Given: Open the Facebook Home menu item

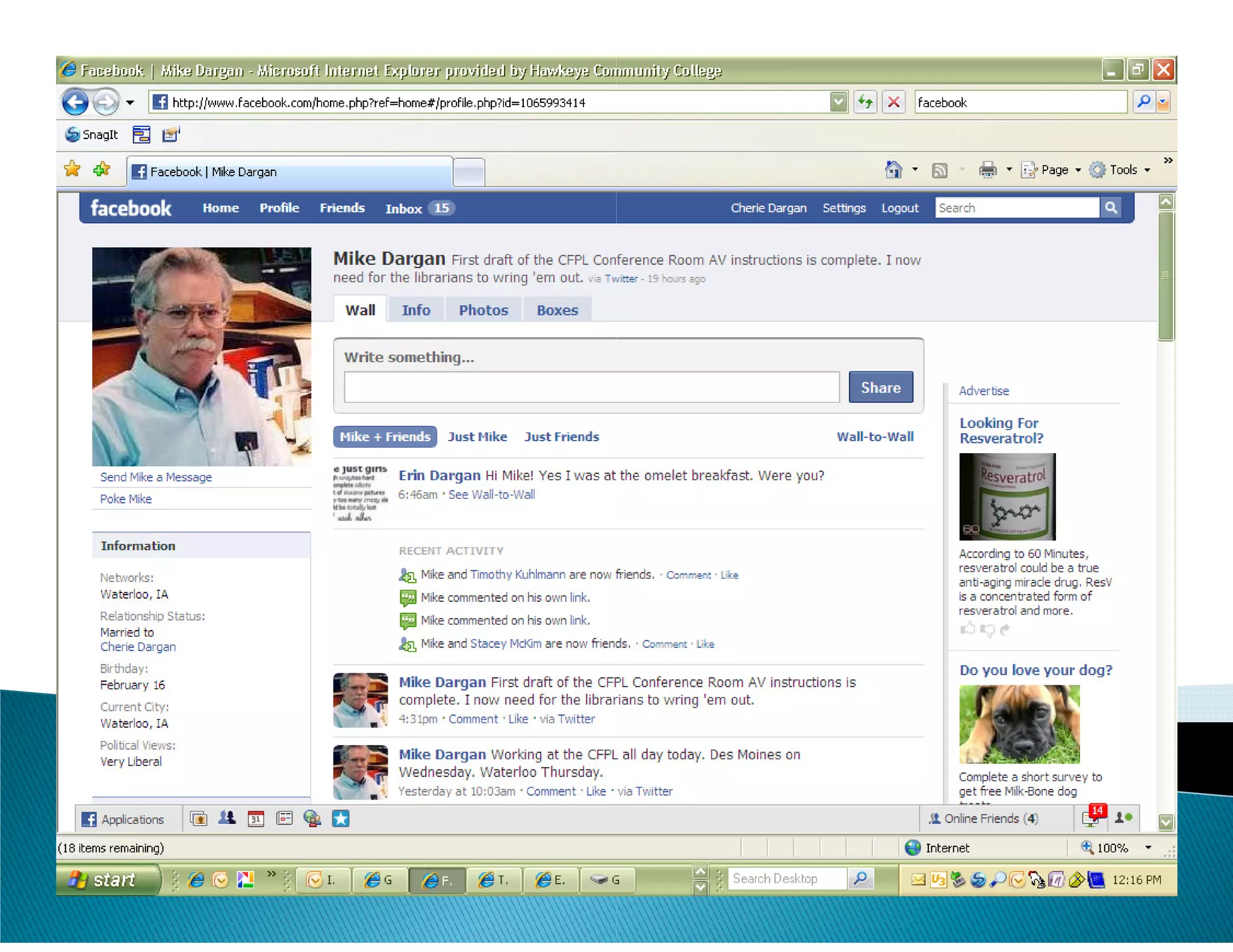Looking at the screenshot, I should click(220, 208).
